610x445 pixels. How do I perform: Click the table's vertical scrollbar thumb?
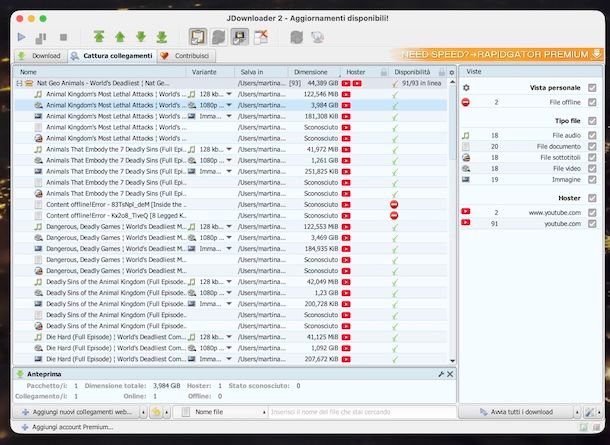tap(452, 123)
